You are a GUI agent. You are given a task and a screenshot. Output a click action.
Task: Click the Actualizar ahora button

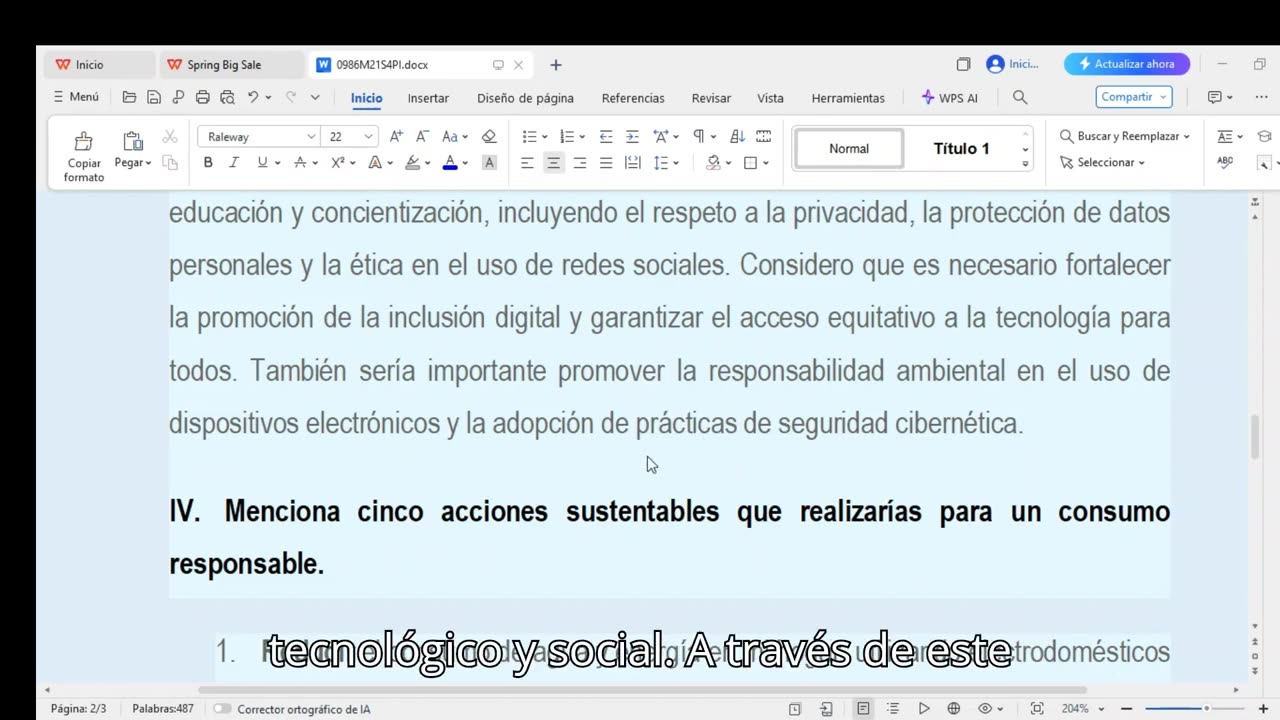(1127, 64)
